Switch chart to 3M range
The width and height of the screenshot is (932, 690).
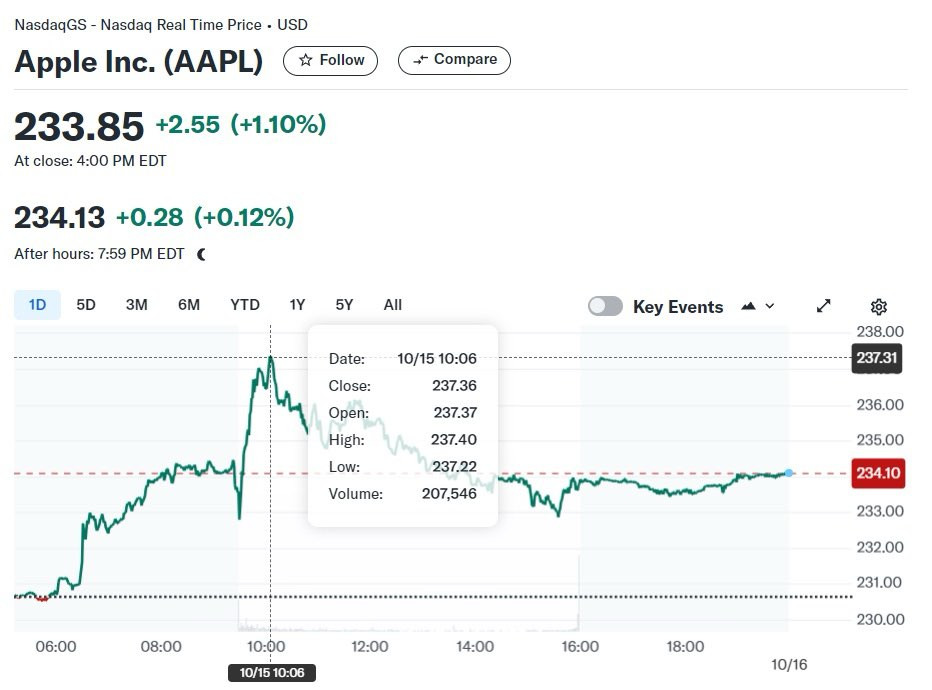(x=137, y=305)
